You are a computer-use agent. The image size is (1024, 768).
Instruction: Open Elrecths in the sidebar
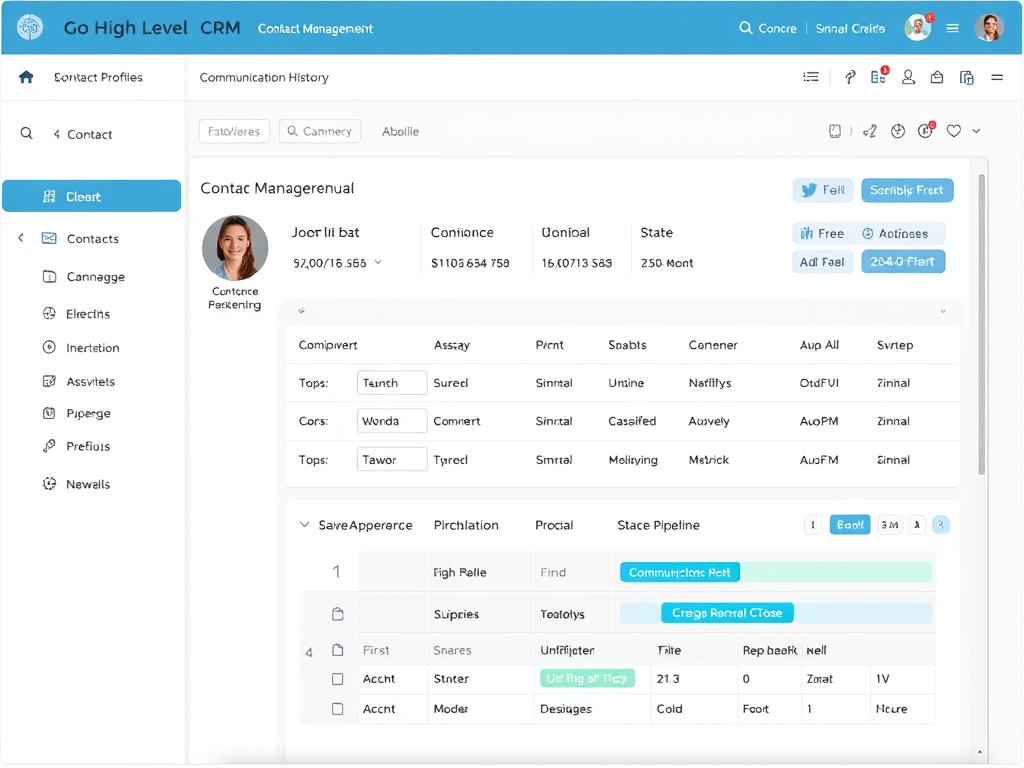(88, 313)
